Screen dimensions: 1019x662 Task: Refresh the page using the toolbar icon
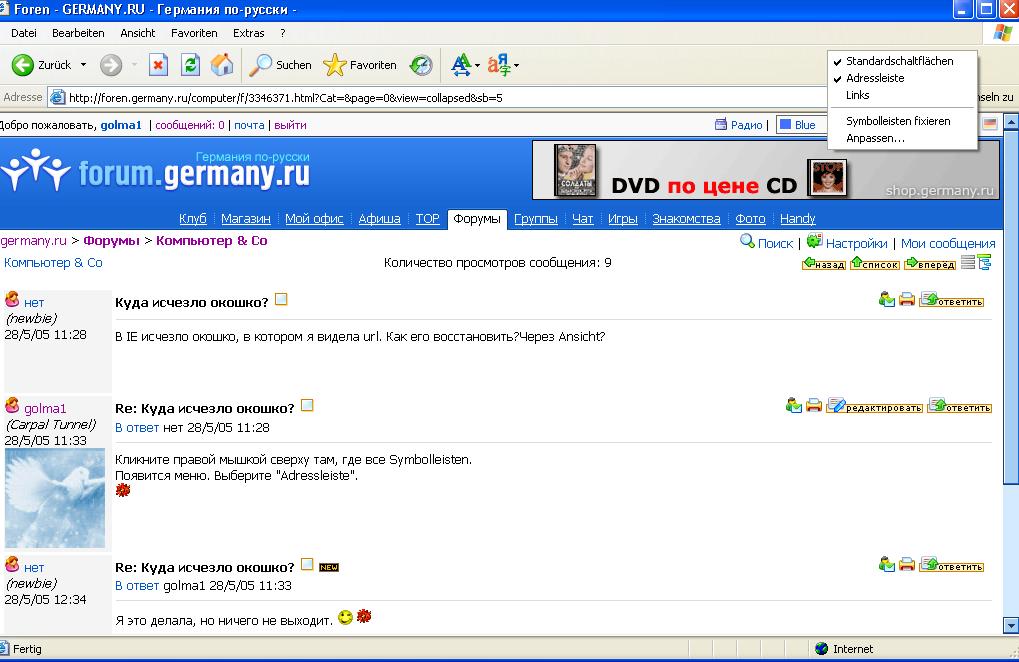(190, 65)
